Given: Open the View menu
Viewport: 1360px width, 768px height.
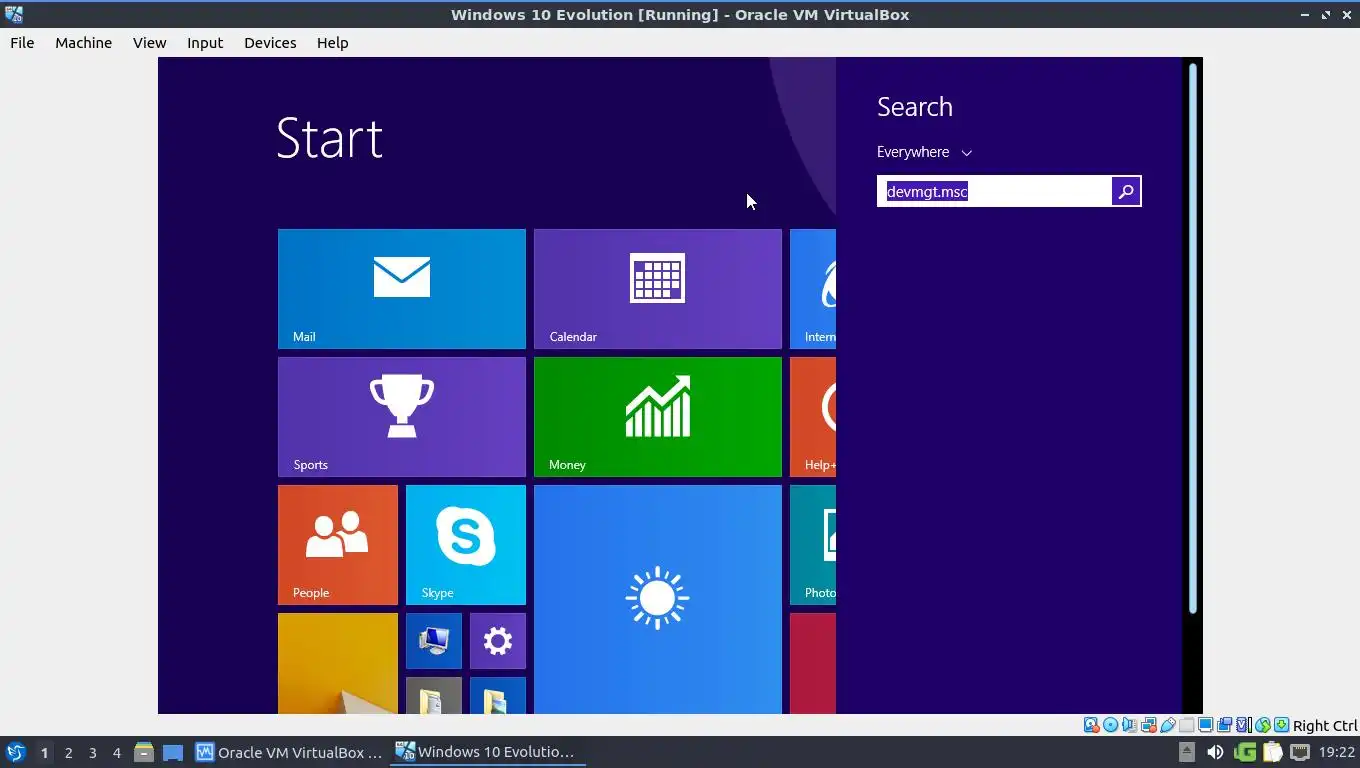Looking at the screenshot, I should point(149,43).
